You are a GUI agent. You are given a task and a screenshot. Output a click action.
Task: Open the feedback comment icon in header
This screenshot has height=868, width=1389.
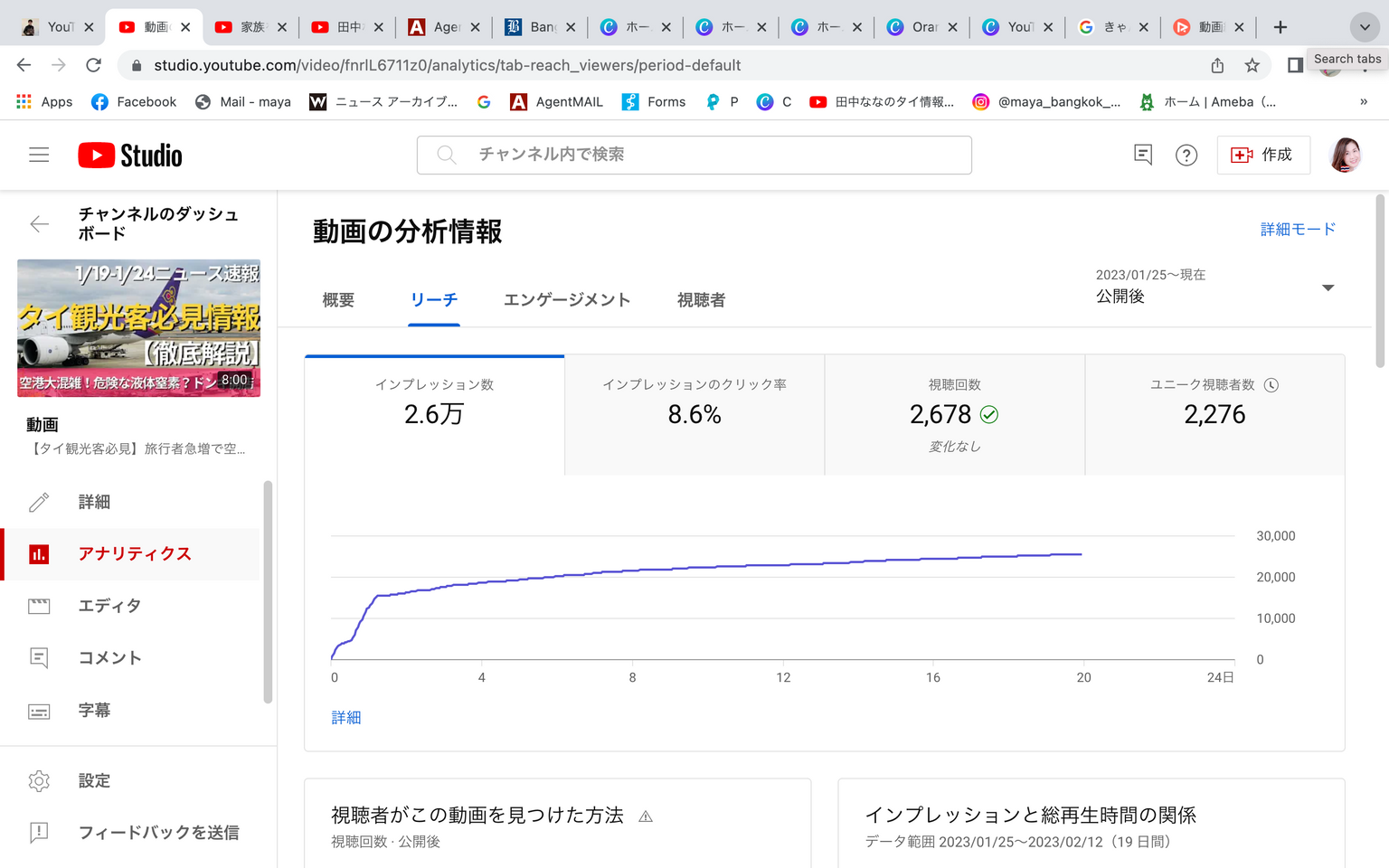1143,156
